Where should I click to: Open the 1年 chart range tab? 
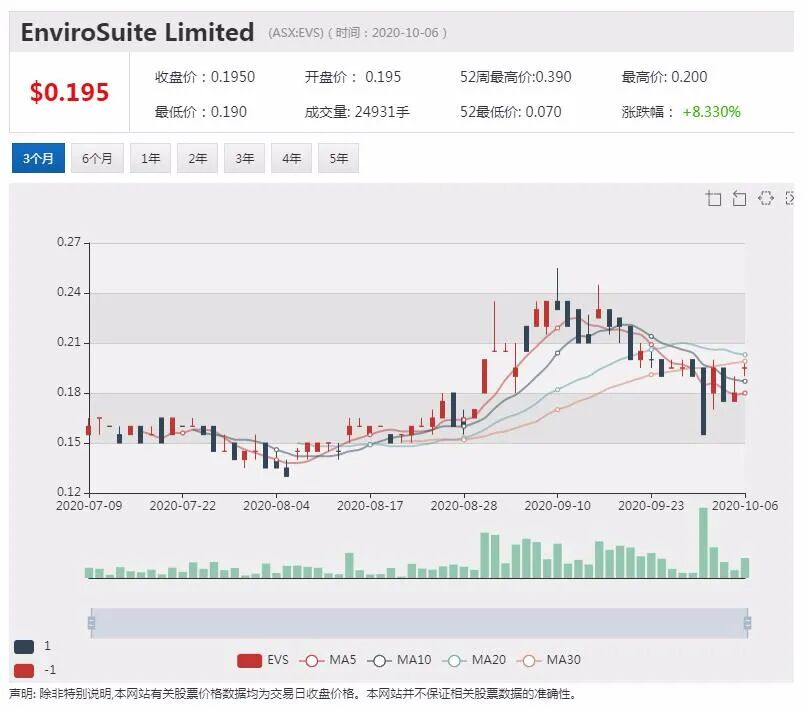point(150,158)
